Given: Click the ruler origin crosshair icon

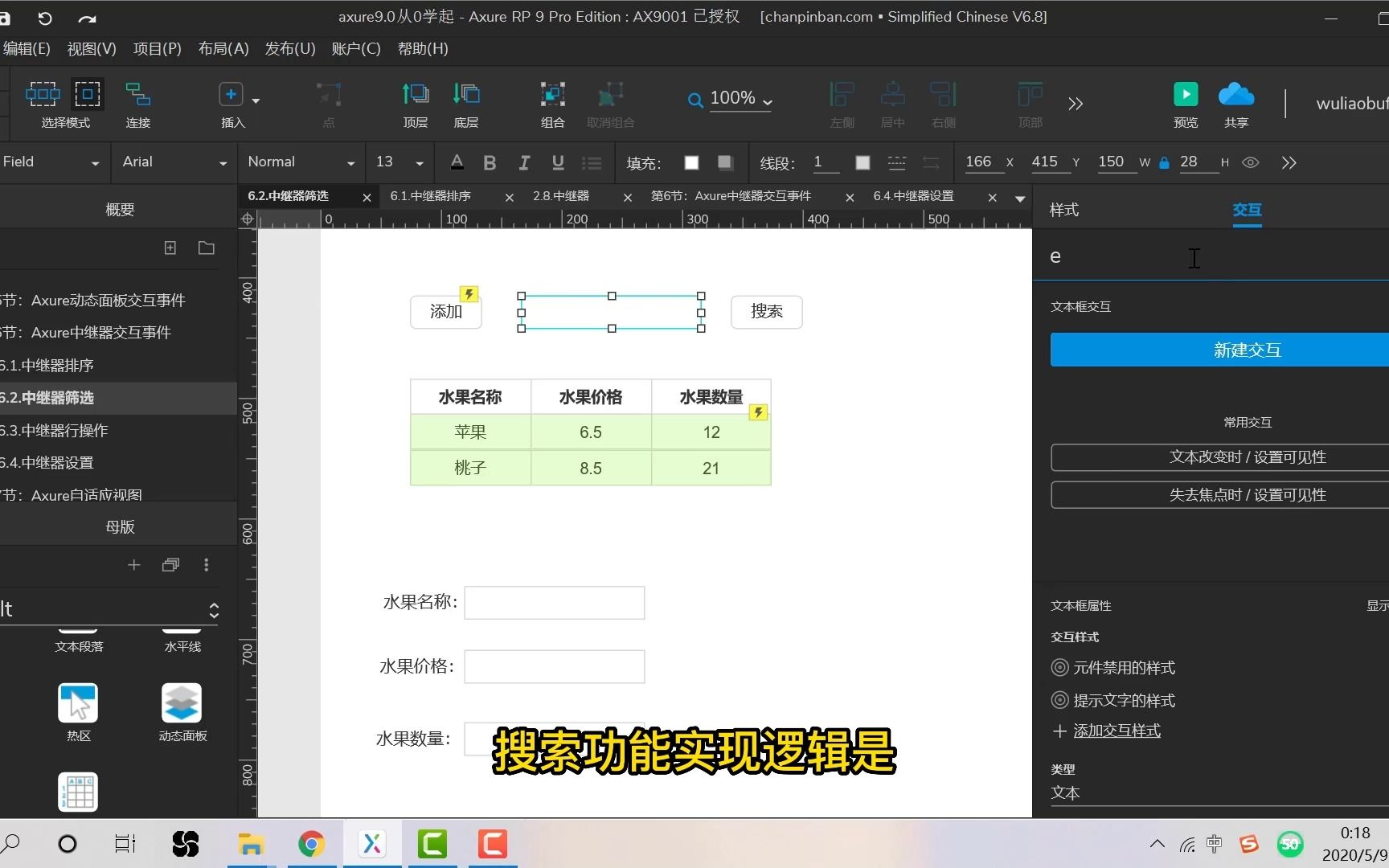Looking at the screenshot, I should coord(248,219).
